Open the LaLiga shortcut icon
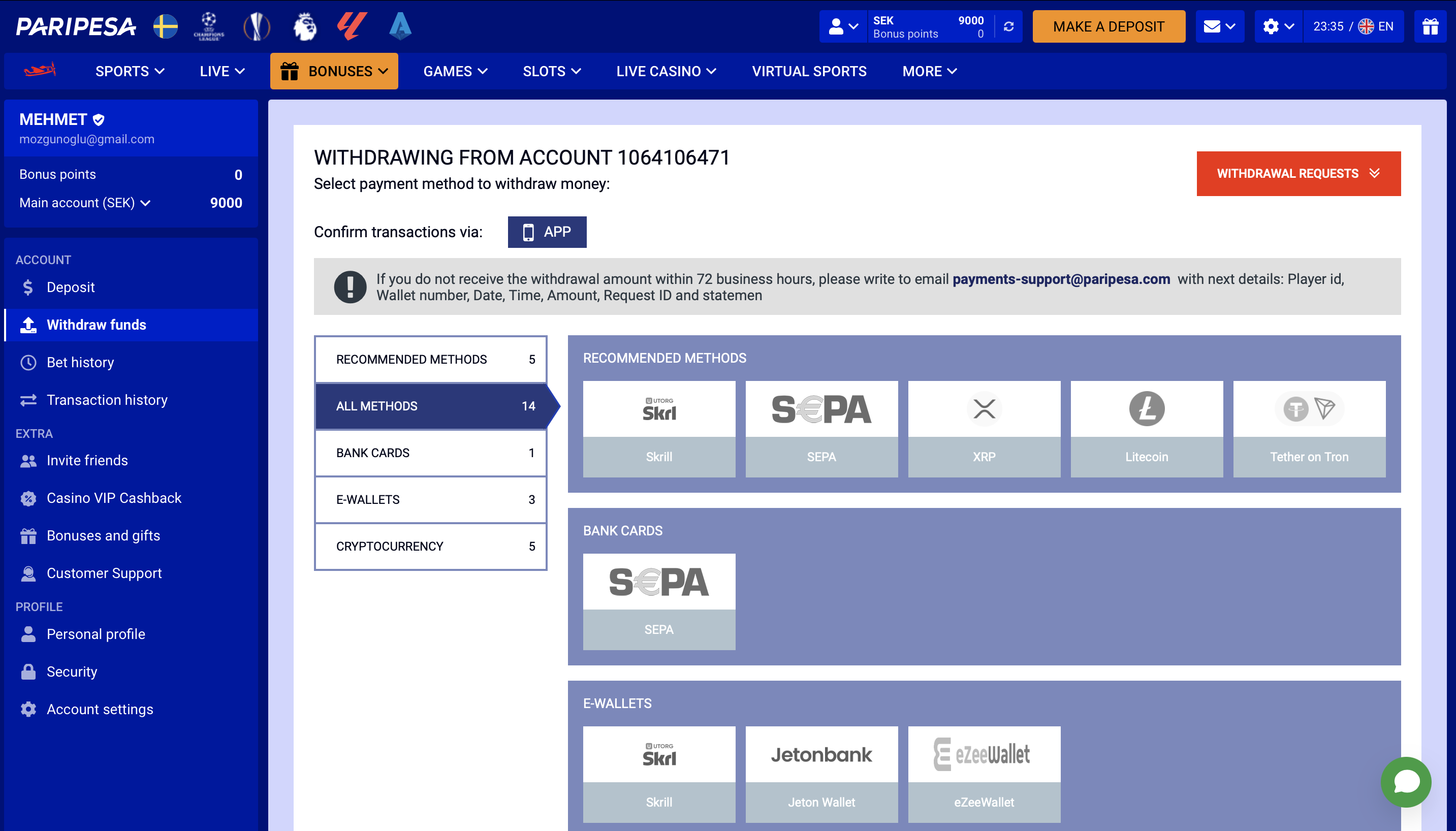This screenshot has height=831, width=1456. pyautogui.click(x=352, y=26)
